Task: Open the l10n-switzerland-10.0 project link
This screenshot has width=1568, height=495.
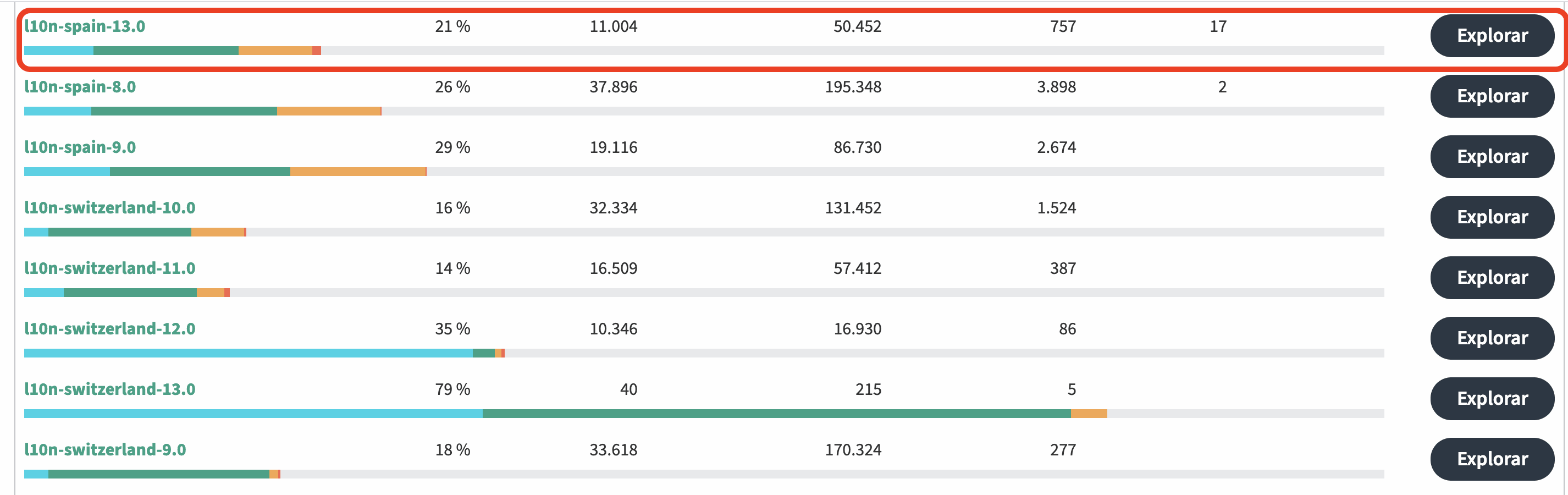Action: click(x=109, y=207)
